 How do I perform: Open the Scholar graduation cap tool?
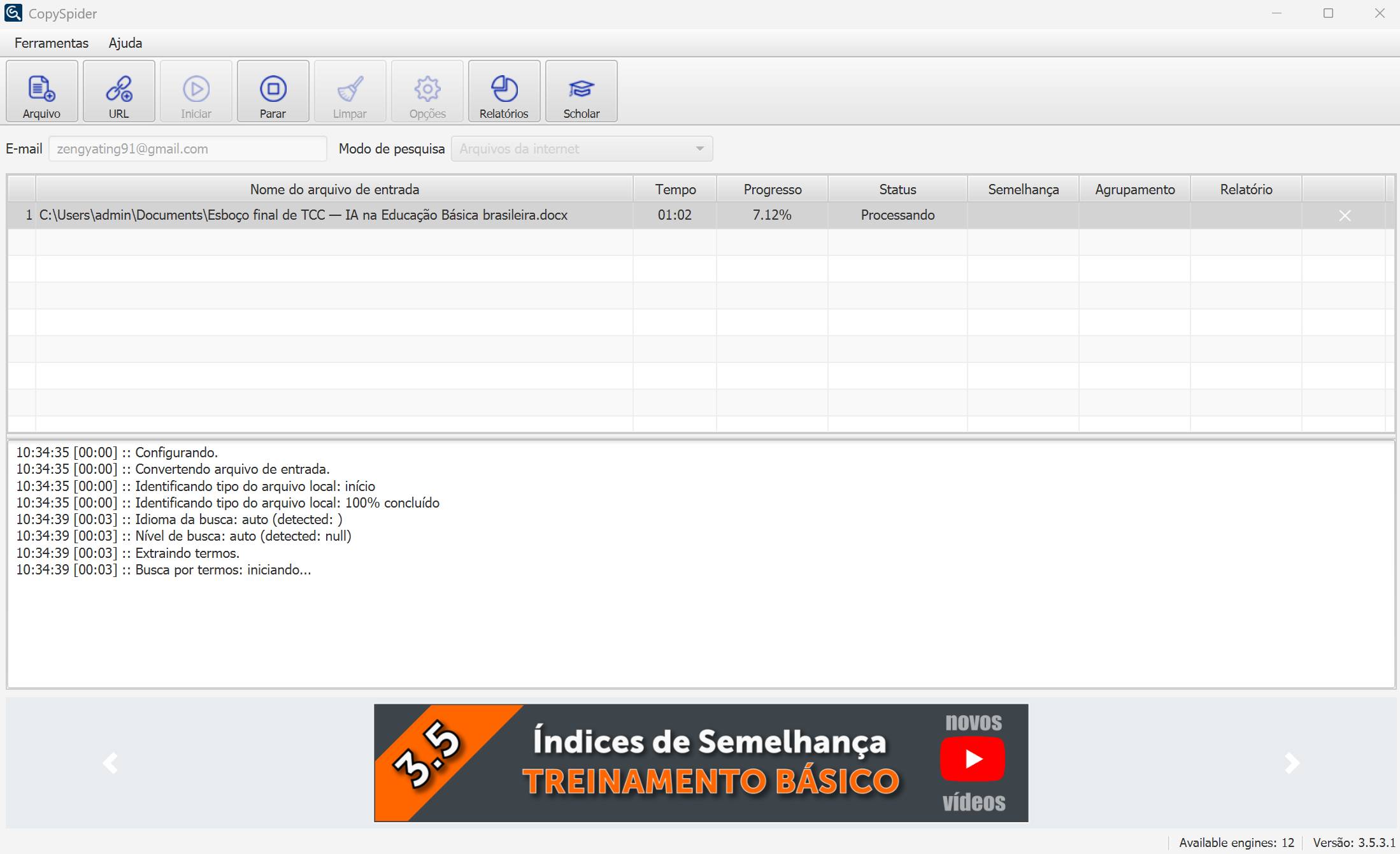click(582, 91)
